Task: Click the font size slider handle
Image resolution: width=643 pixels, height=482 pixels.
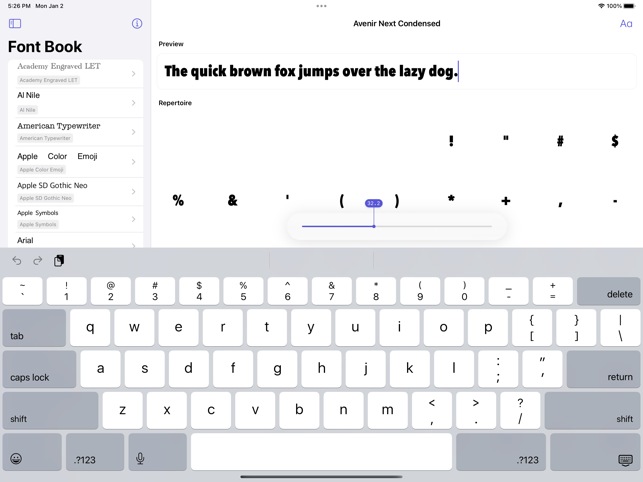Action: [374, 226]
